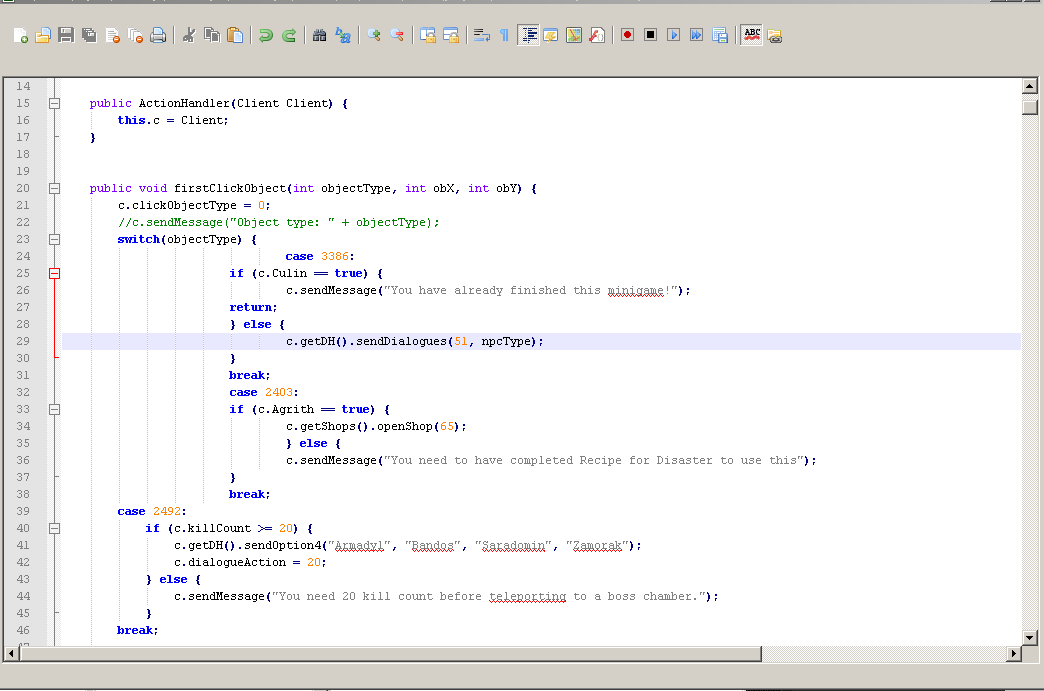The height and width of the screenshot is (691, 1044).
Task: Click "case 2492:" on line 39
Action: click(152, 511)
